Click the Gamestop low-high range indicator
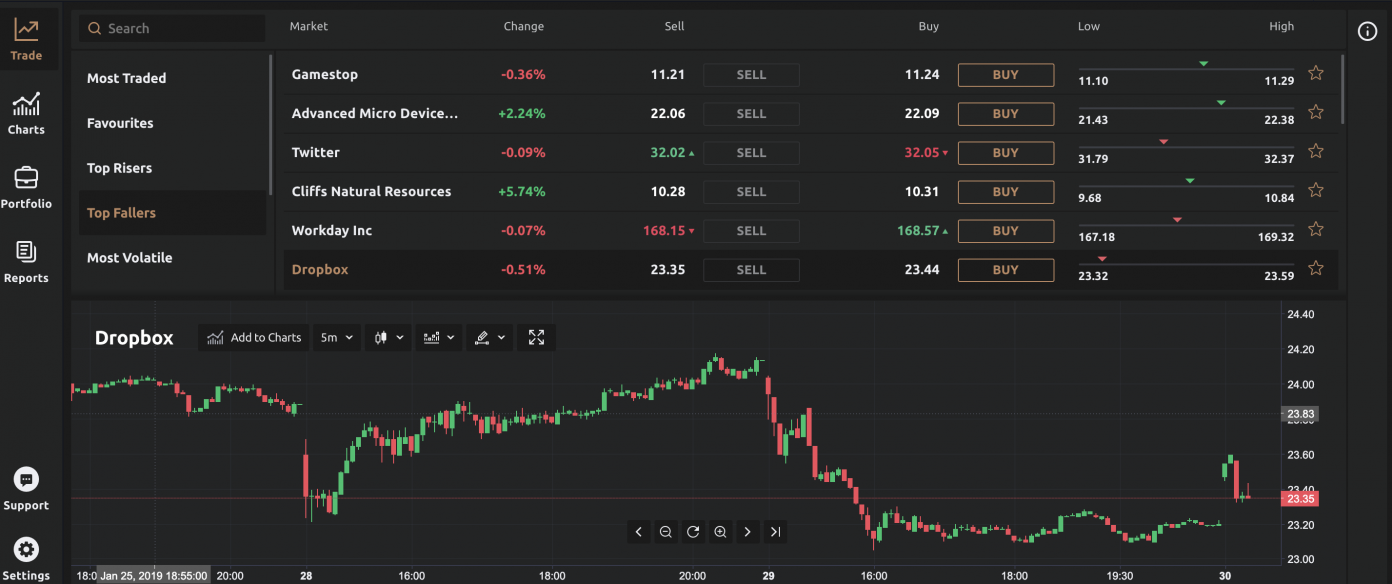 [x=1186, y=72]
